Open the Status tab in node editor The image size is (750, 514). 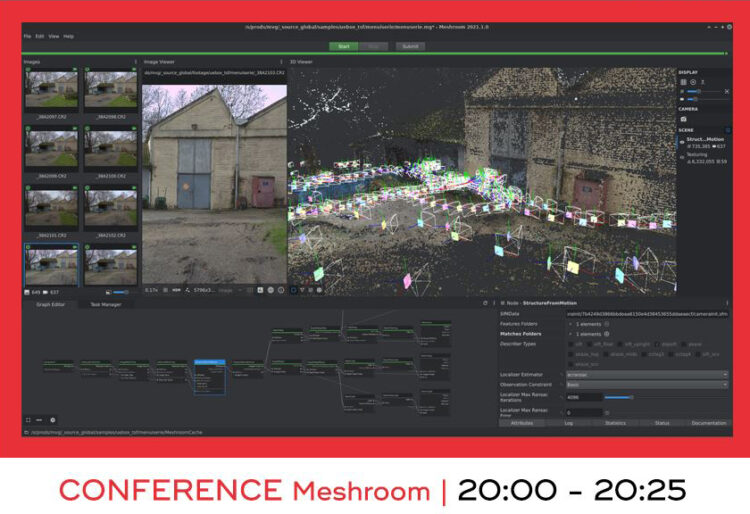coord(662,423)
